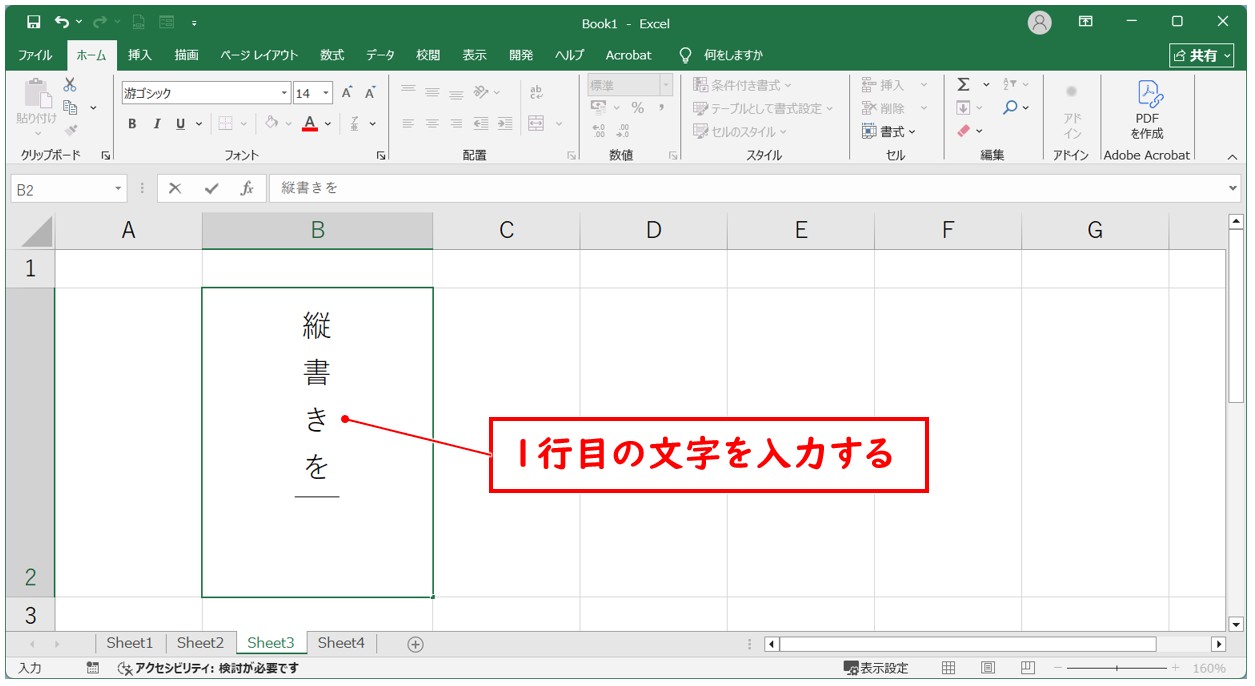Copy the selection in the clipboard group
Screen dimensions: 1255x686
tap(70, 108)
